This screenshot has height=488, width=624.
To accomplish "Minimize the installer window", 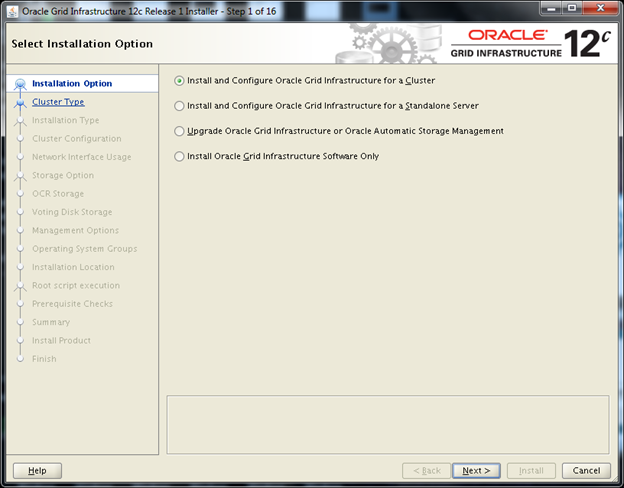I will point(552,8).
